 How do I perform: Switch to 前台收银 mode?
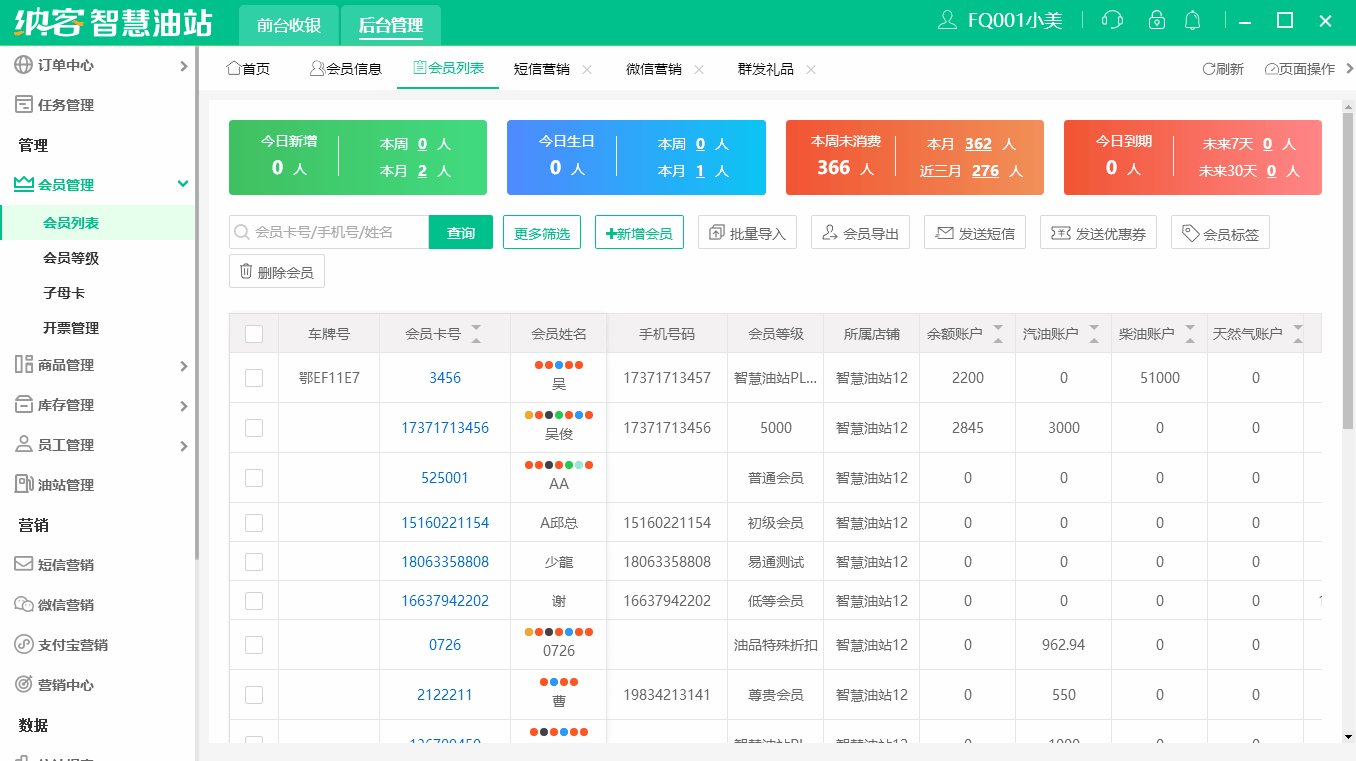(x=288, y=24)
